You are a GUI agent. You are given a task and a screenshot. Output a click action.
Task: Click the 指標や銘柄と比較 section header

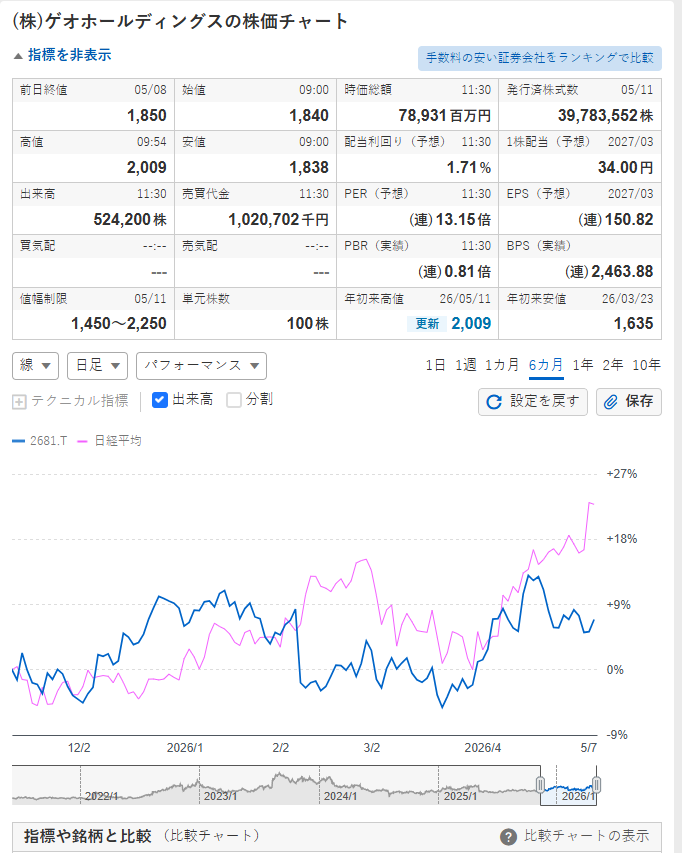pos(87,836)
